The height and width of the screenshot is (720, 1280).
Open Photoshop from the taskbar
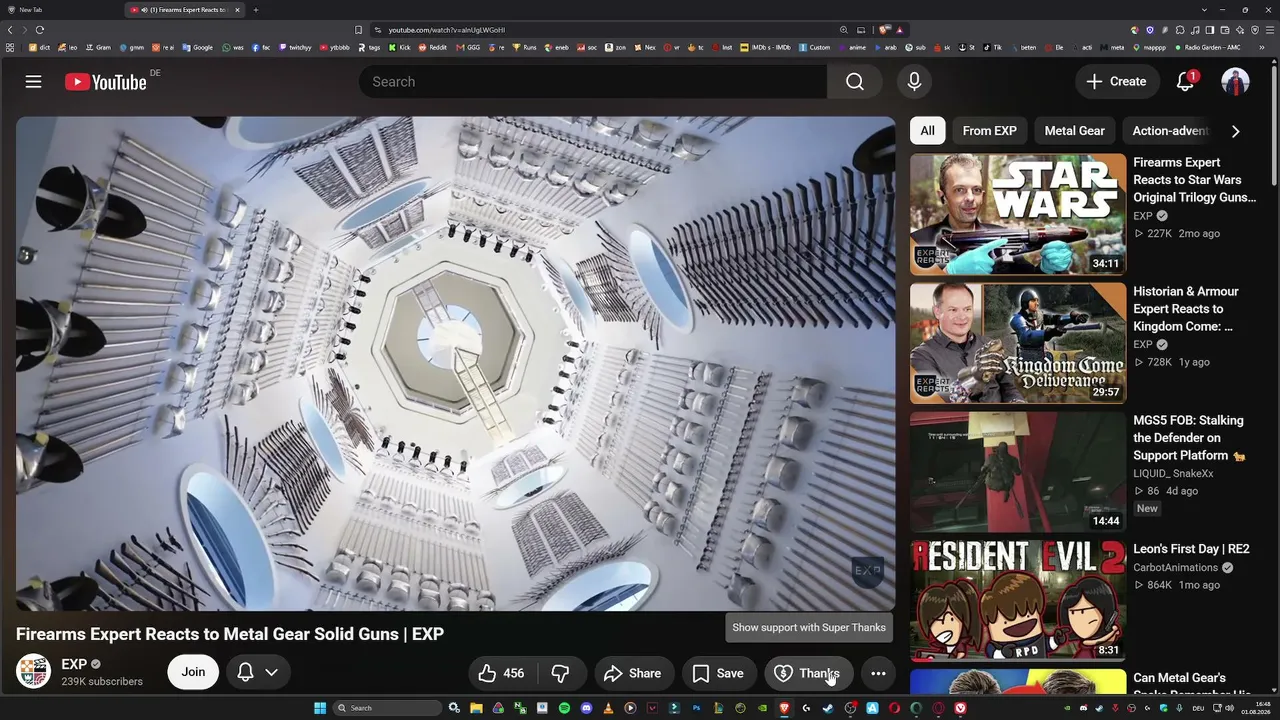[696, 708]
